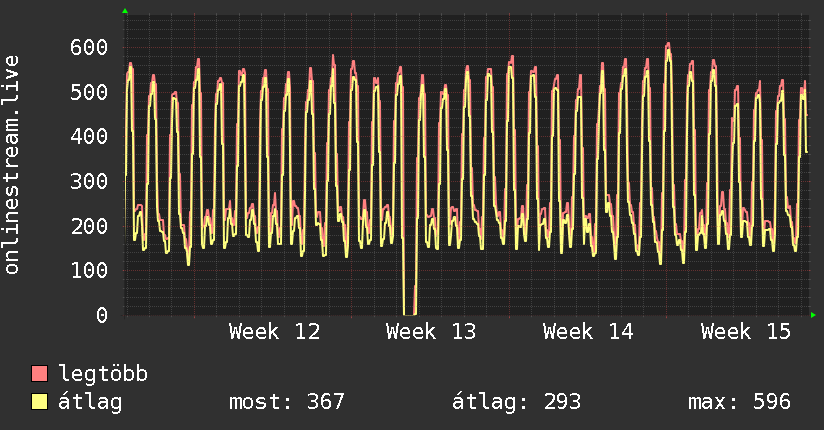Click the onlinestream.live vertical axis title
Image resolution: width=824 pixels, height=430 pixels.
coord(11,165)
